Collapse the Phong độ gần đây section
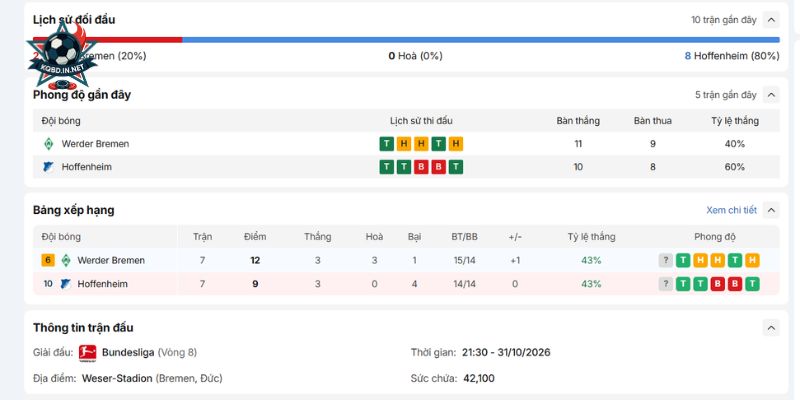This screenshot has width=800, height=400. [771, 95]
